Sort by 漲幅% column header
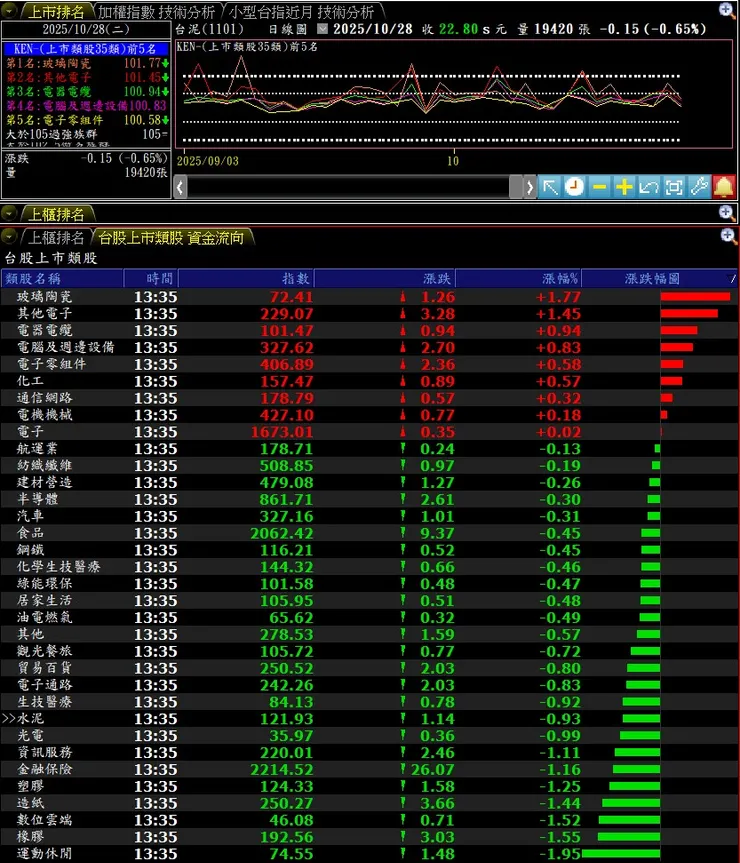This screenshot has height=863, width=740. click(x=518, y=278)
